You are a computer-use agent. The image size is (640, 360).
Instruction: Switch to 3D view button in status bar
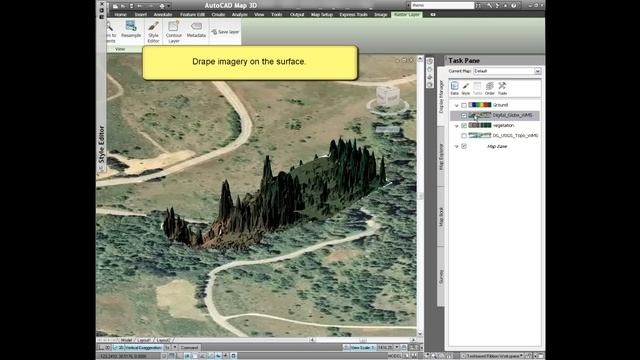(118, 348)
